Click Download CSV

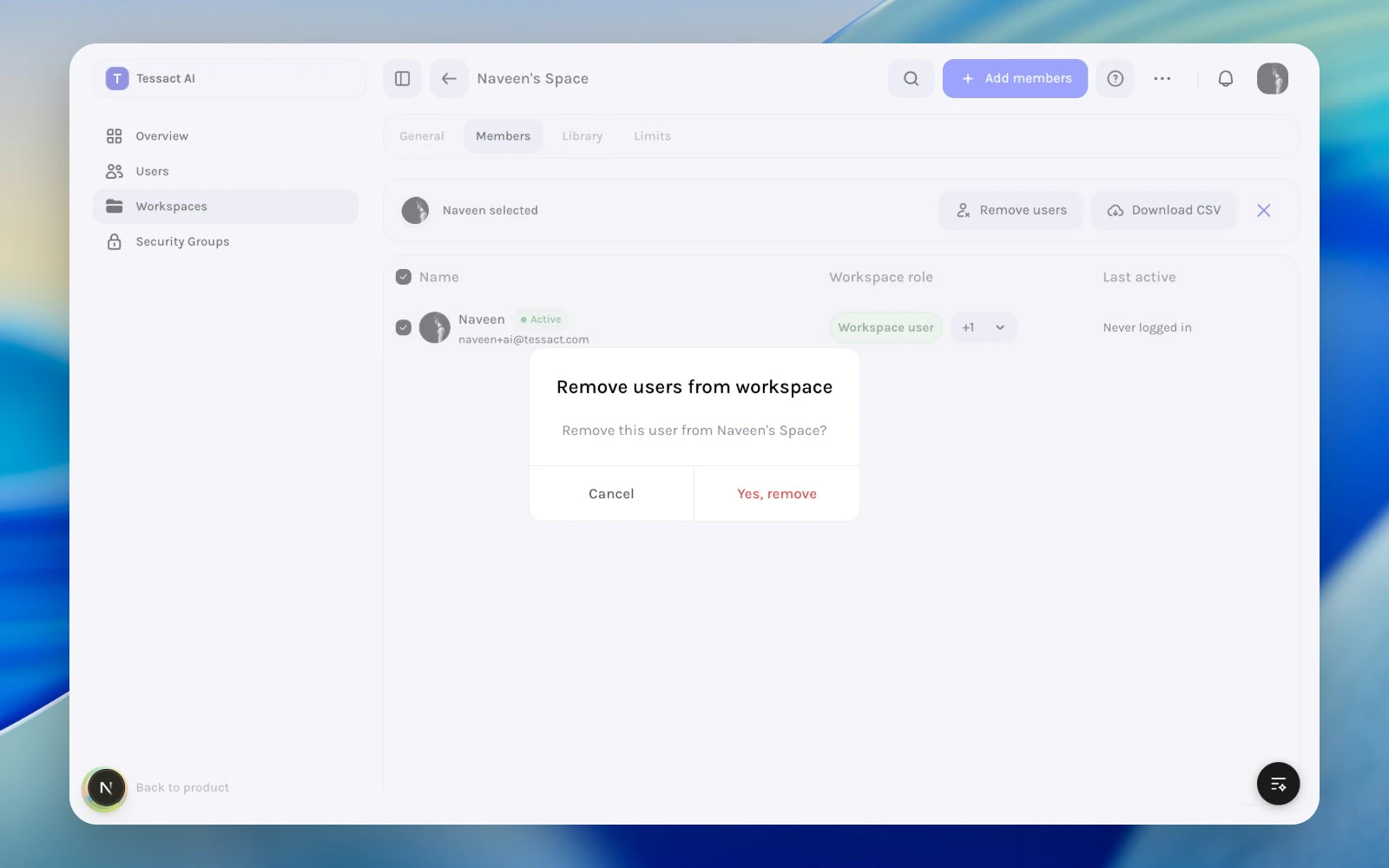pos(1164,210)
